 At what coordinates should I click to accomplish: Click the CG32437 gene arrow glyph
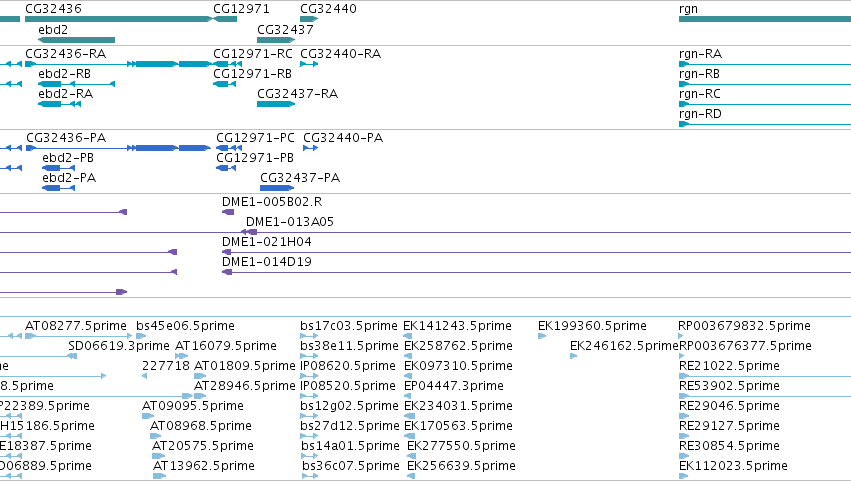coord(276,40)
